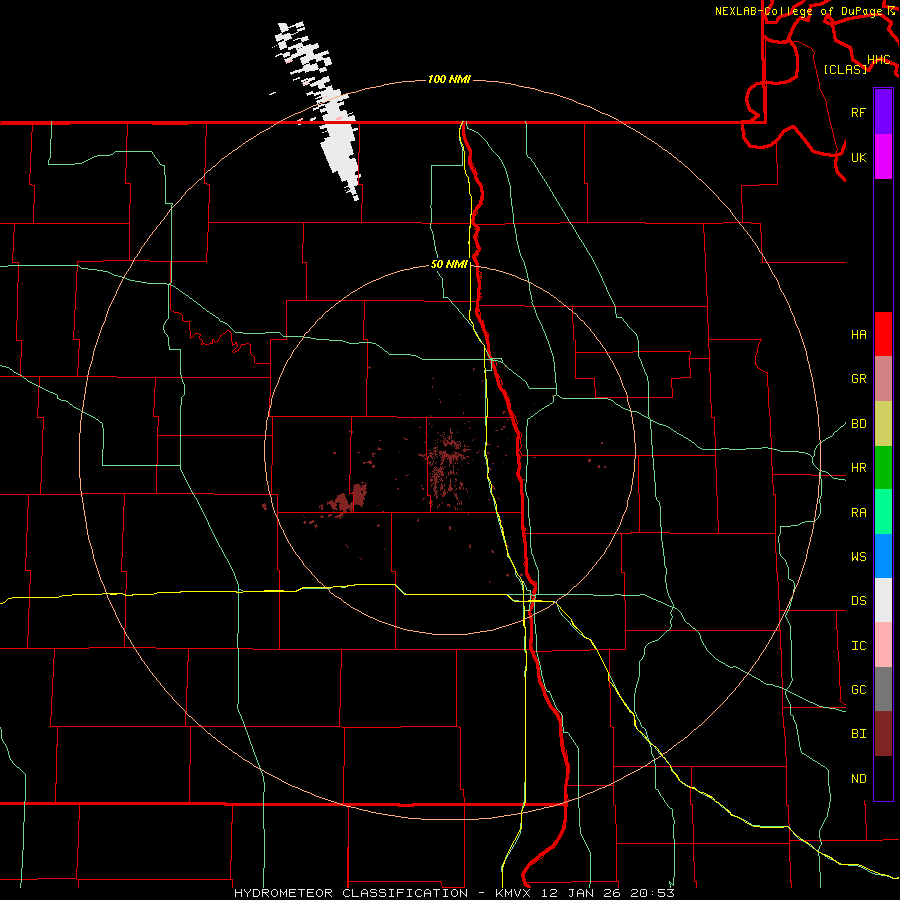
Task: Select the IC pink legend swatch
Action: tap(883, 645)
